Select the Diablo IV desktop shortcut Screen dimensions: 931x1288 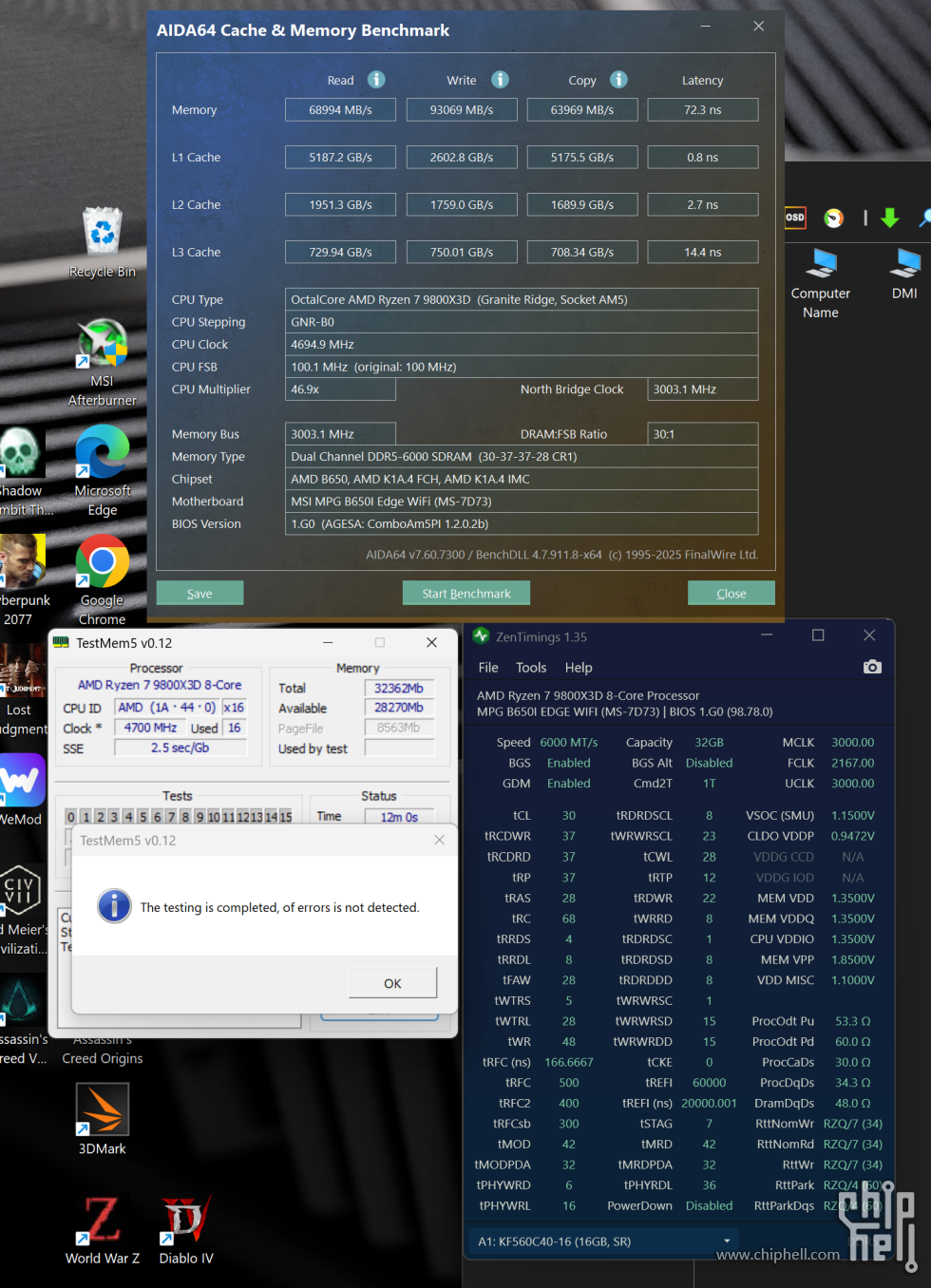click(x=186, y=1220)
